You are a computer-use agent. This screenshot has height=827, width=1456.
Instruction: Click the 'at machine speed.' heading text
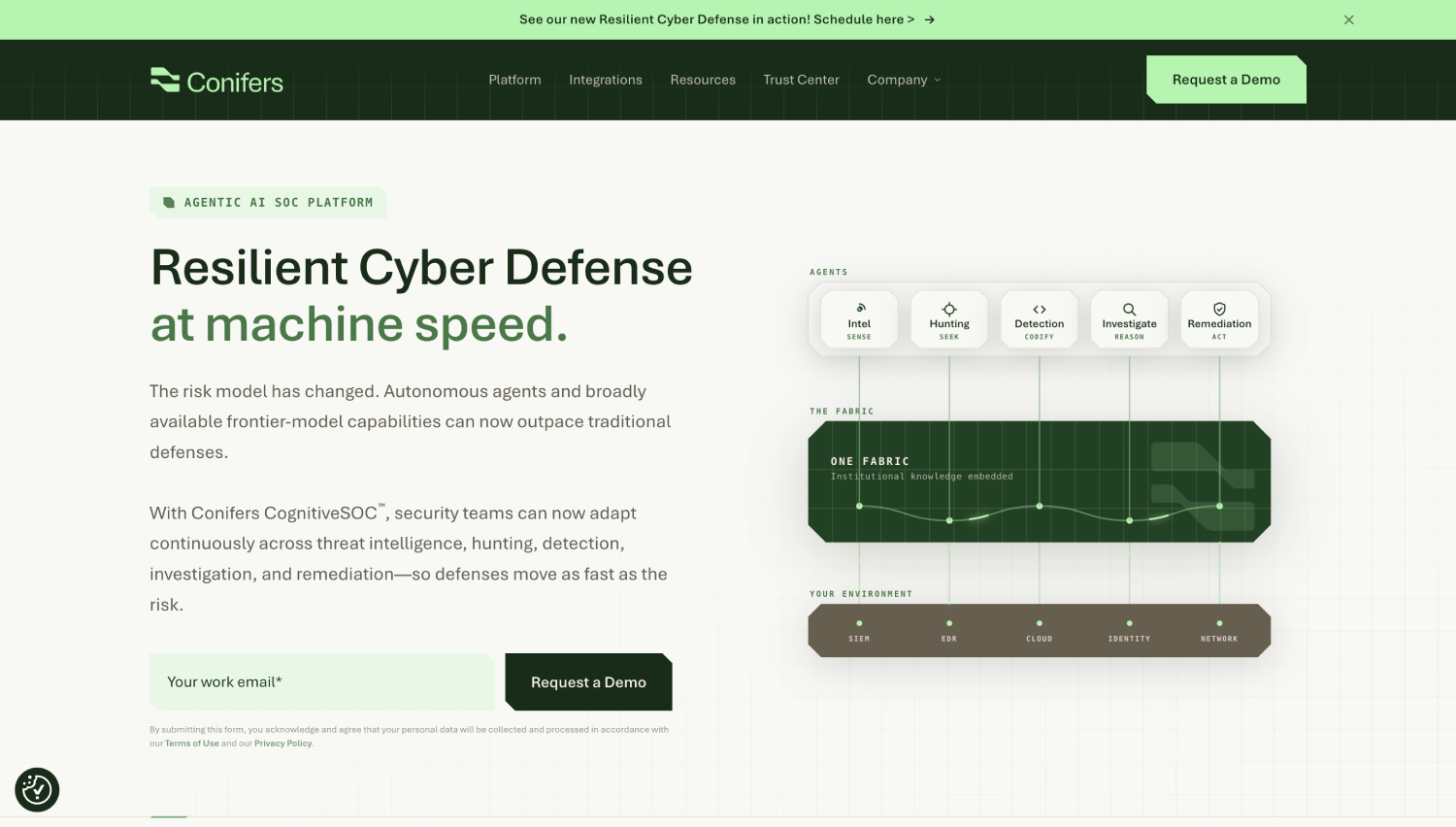point(359,324)
